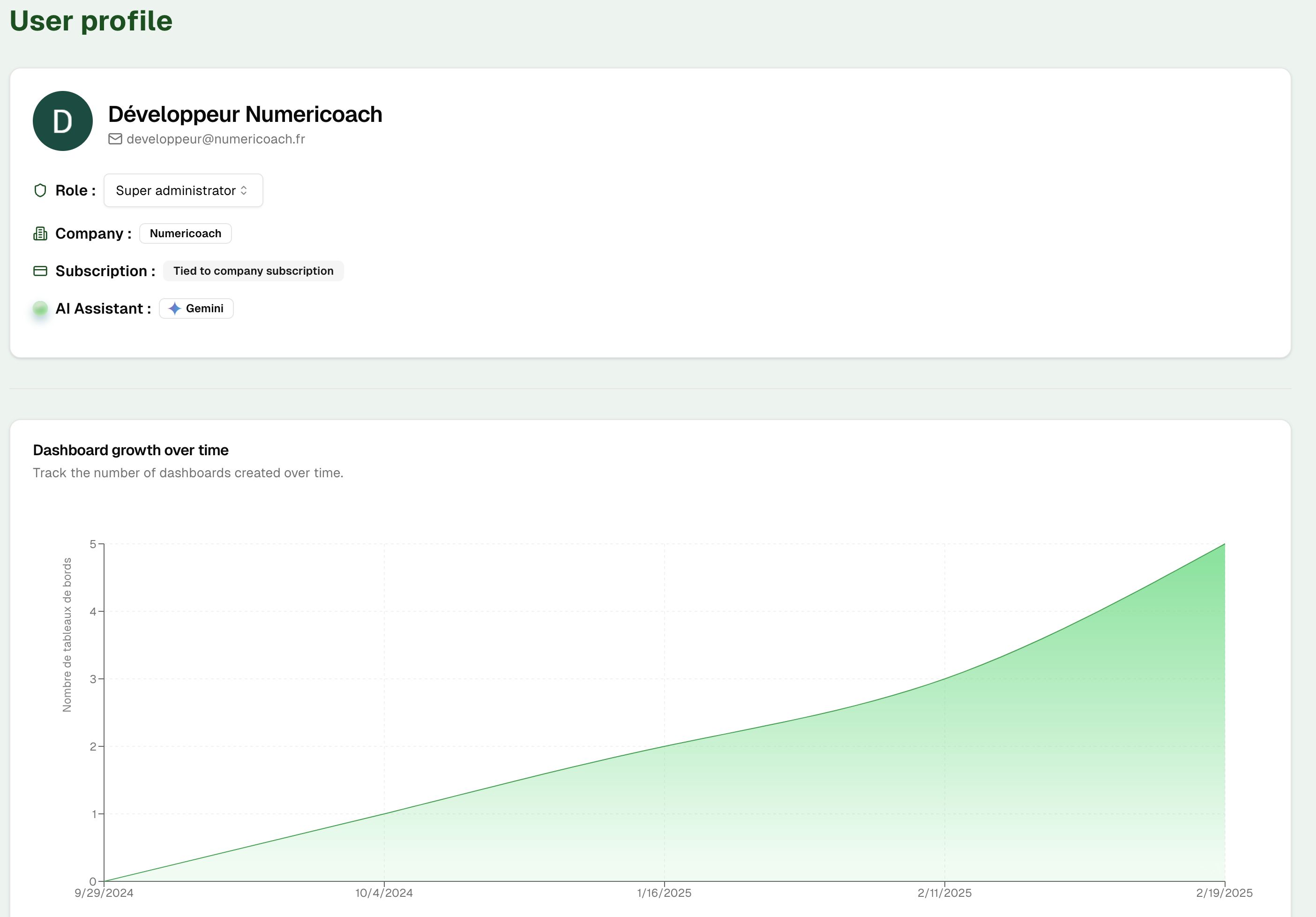Click the AI Assistant : label
Viewport: 1316px width, 917px height.
pyautogui.click(x=103, y=308)
